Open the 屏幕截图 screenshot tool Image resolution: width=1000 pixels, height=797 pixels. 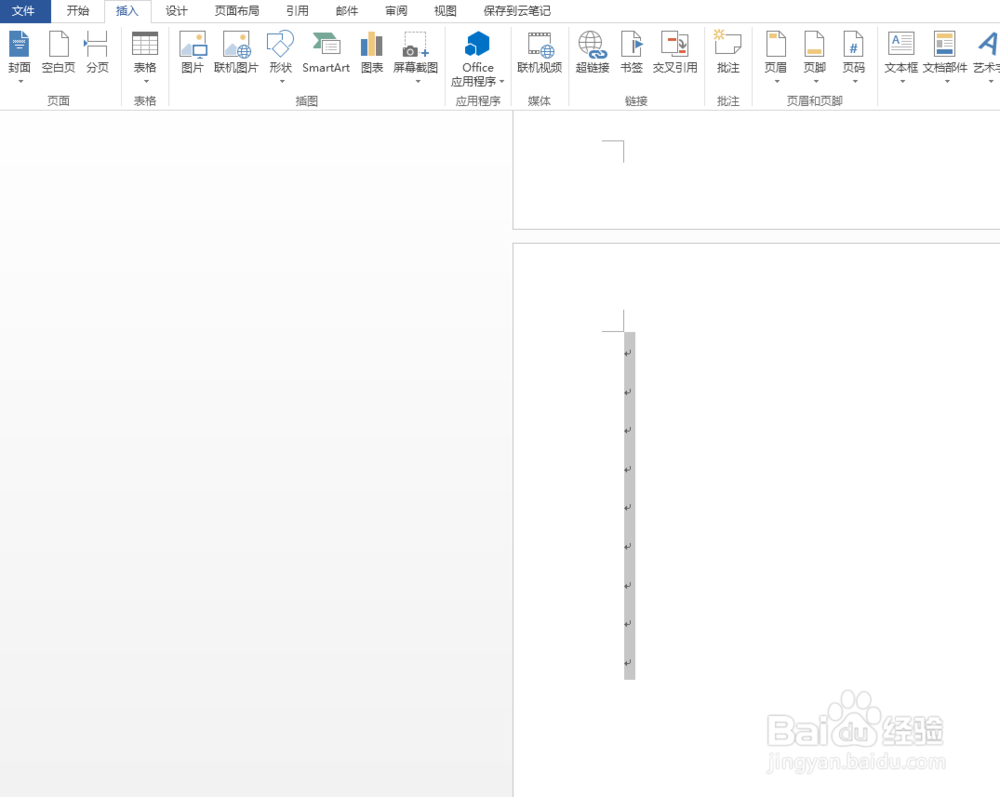click(416, 57)
